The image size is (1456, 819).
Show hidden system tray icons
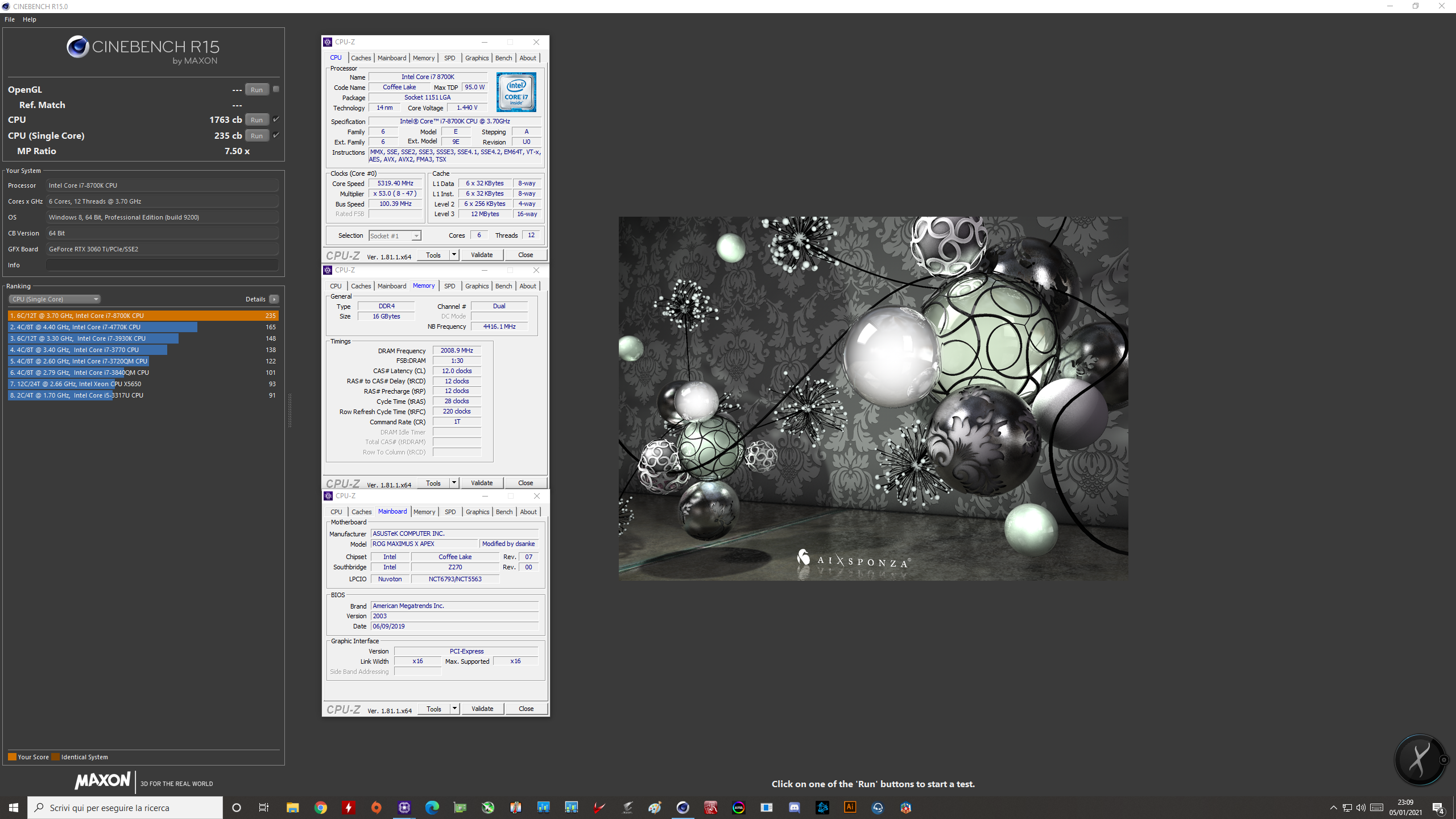1333,808
